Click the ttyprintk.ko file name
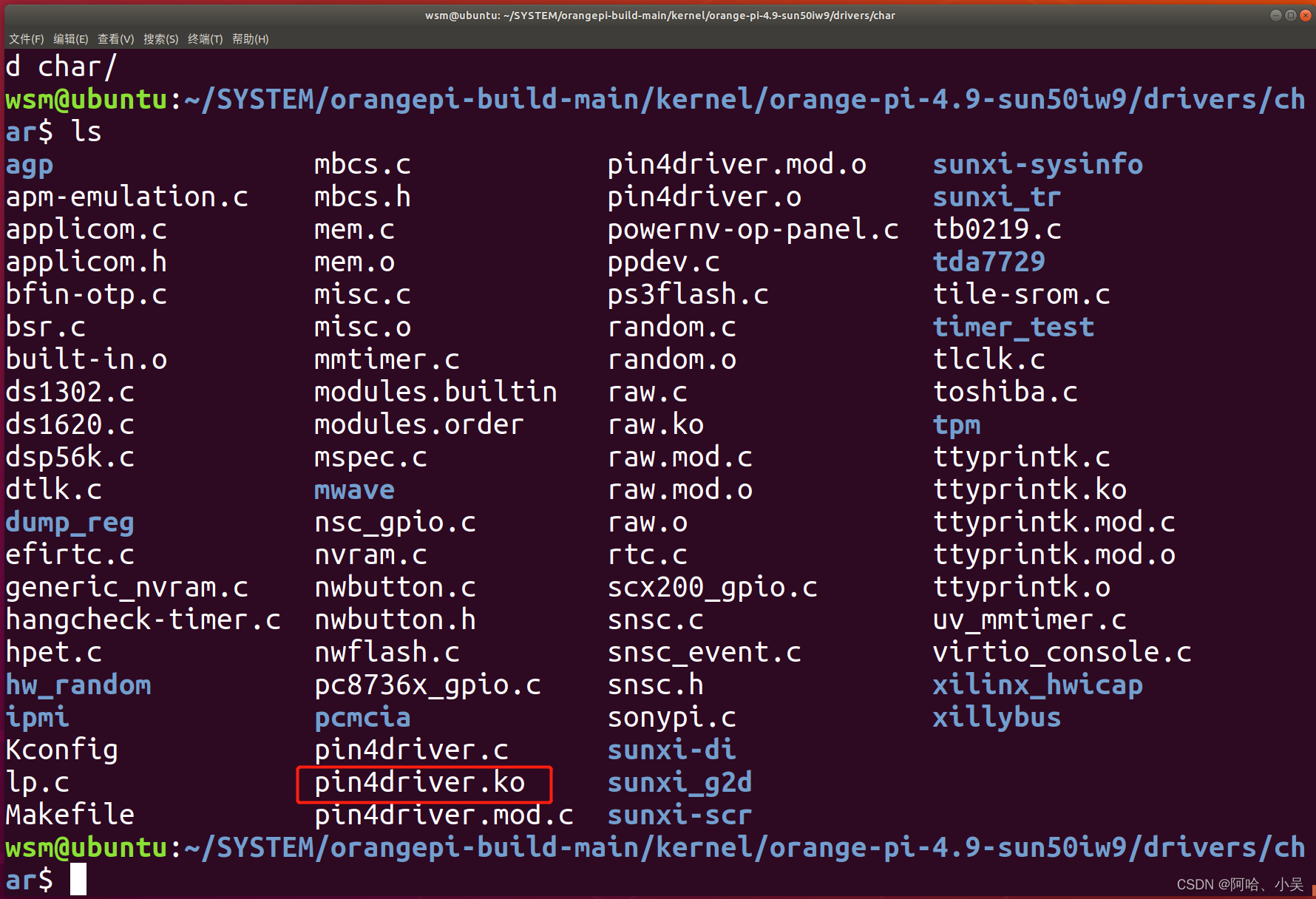Viewport: 1316px width, 899px height. click(1030, 490)
